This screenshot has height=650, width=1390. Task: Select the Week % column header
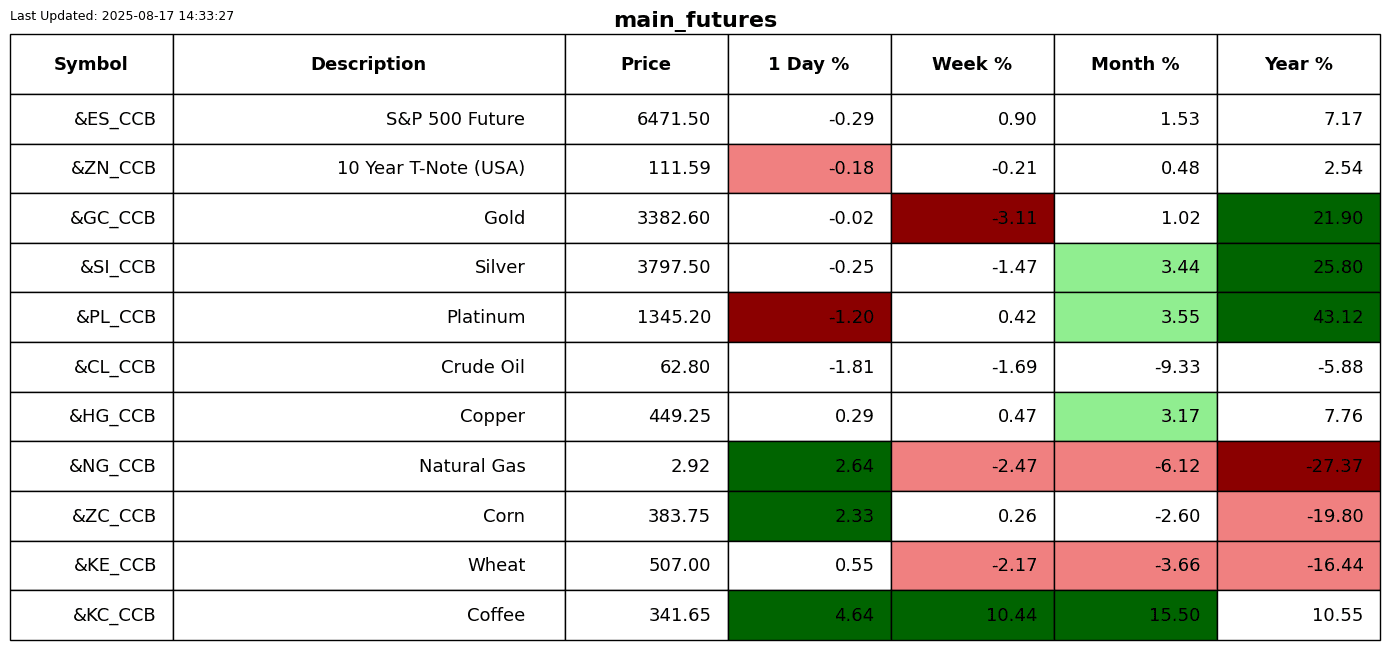(x=972, y=65)
